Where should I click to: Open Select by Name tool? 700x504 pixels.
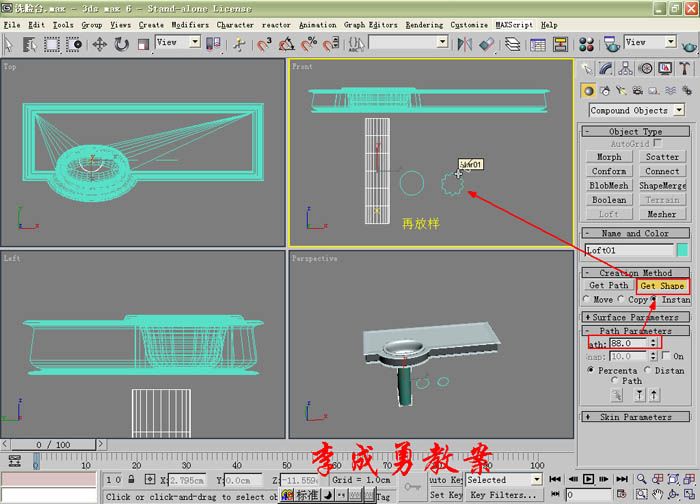tap(29, 44)
